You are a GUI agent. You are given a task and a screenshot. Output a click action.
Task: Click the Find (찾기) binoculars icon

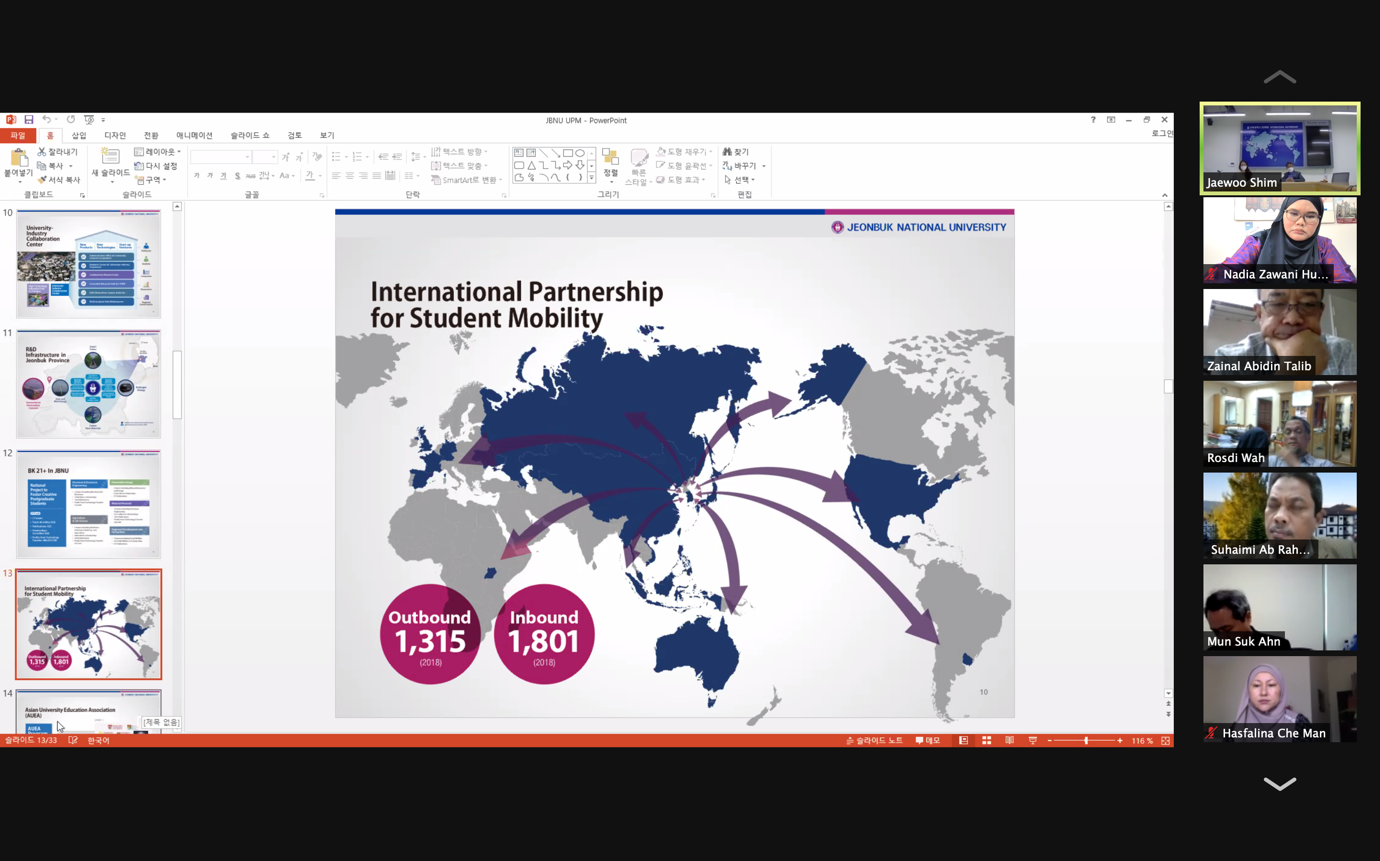pos(728,152)
